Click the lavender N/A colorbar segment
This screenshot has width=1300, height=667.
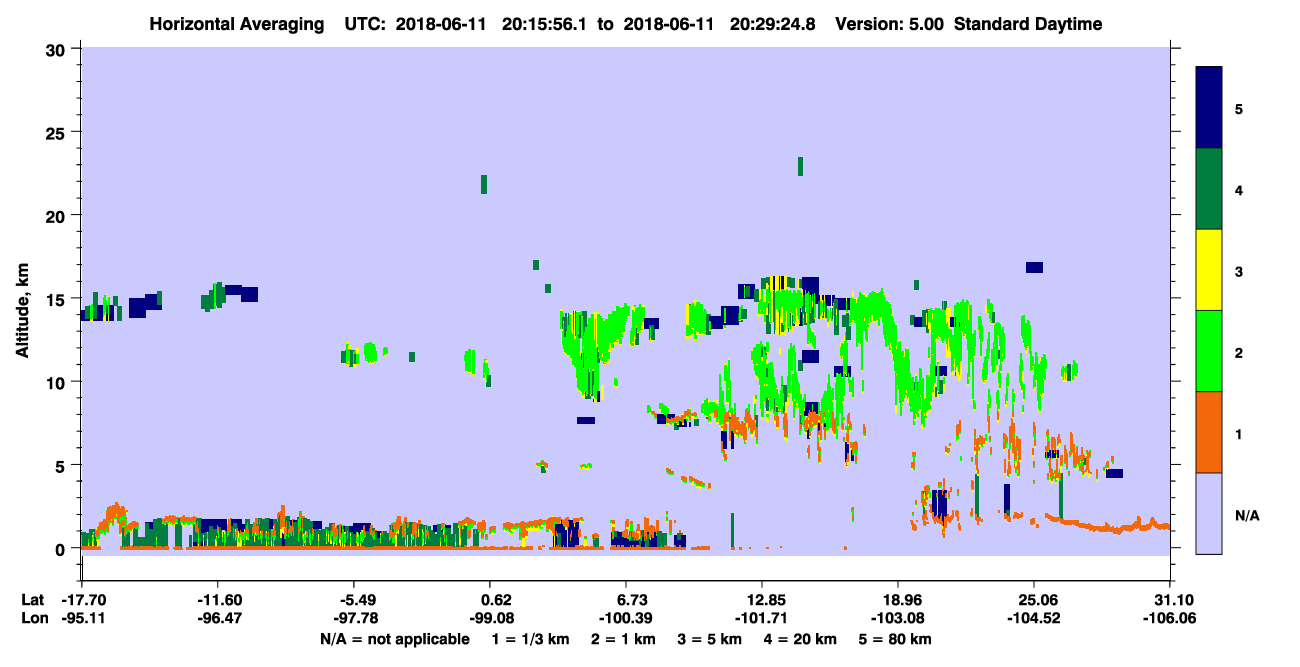(1209, 513)
